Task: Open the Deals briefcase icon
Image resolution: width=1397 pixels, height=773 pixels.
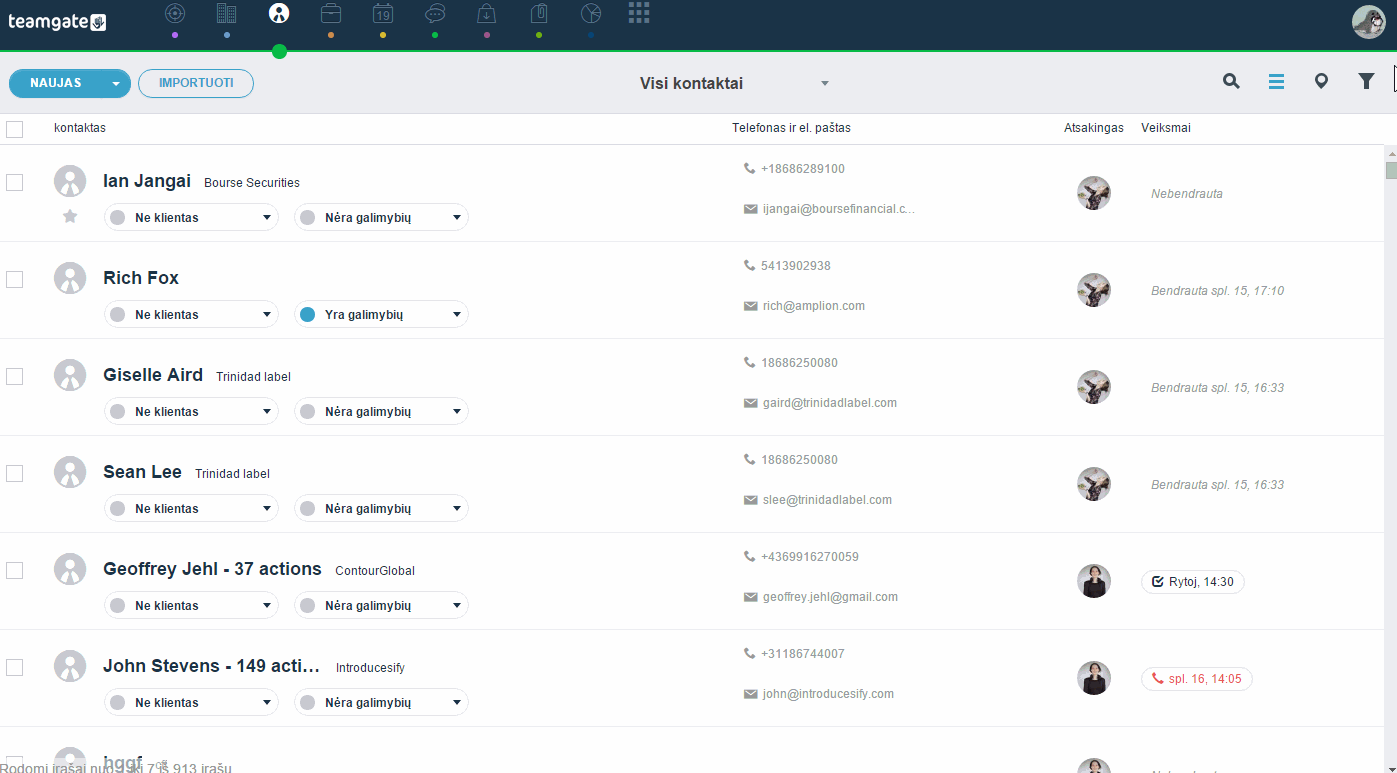Action: click(x=331, y=13)
